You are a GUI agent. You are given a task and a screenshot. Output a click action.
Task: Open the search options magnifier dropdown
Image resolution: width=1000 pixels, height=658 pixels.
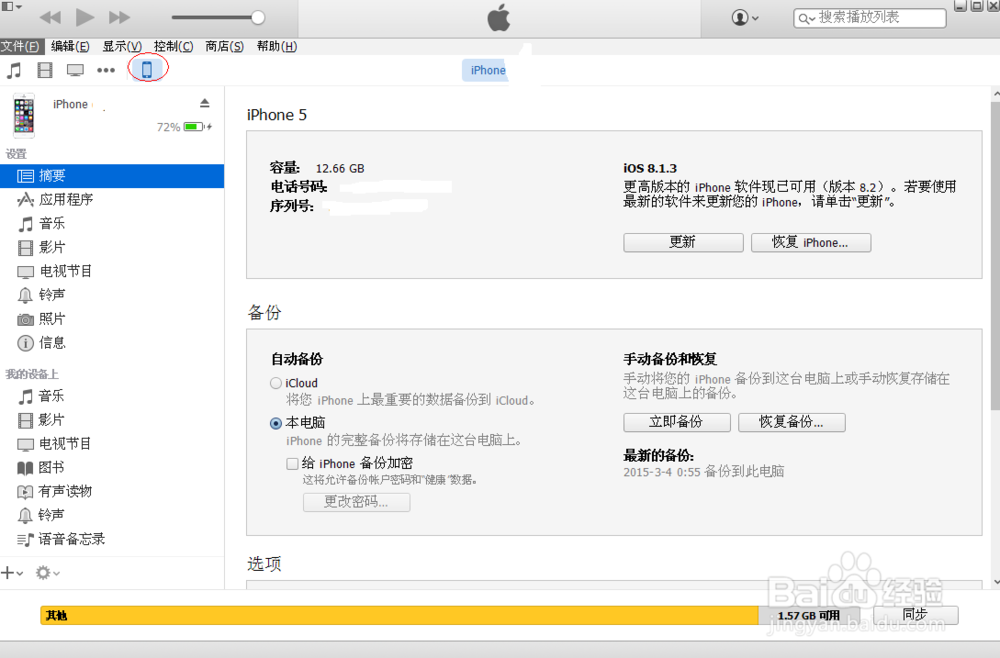click(807, 18)
